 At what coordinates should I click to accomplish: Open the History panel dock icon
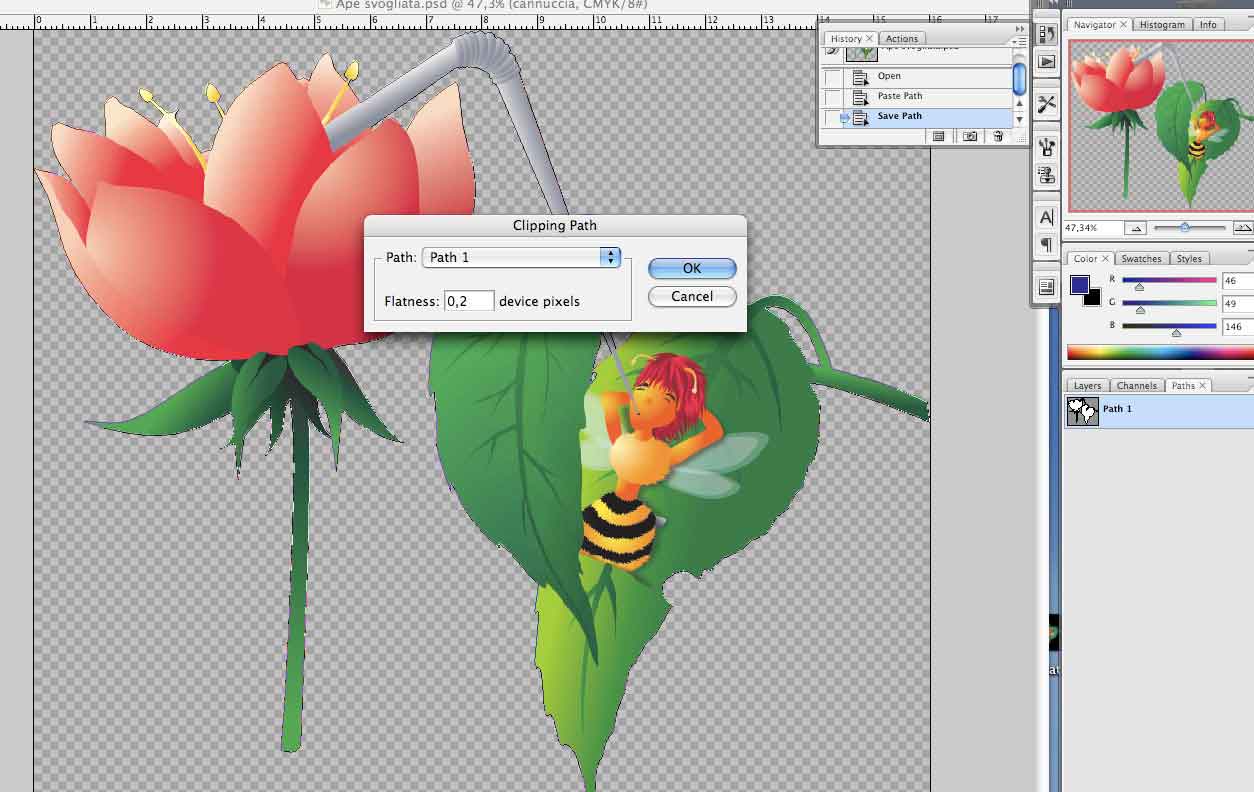(1046, 33)
